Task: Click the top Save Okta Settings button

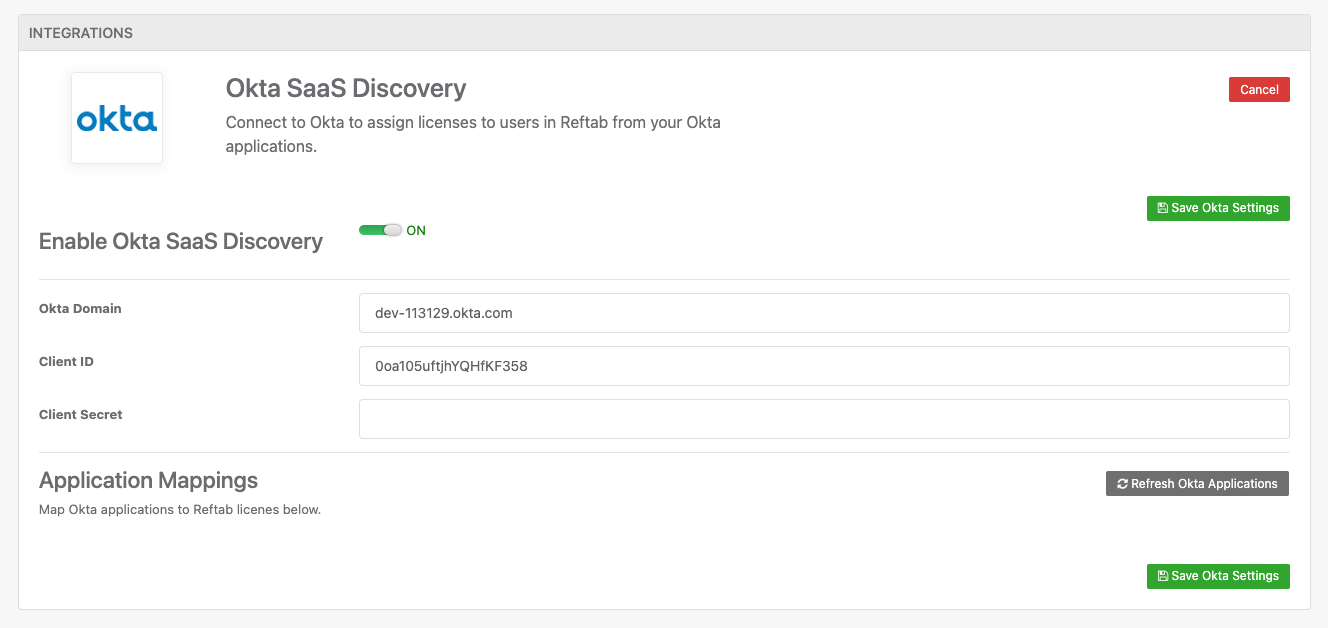Action: pos(1218,208)
